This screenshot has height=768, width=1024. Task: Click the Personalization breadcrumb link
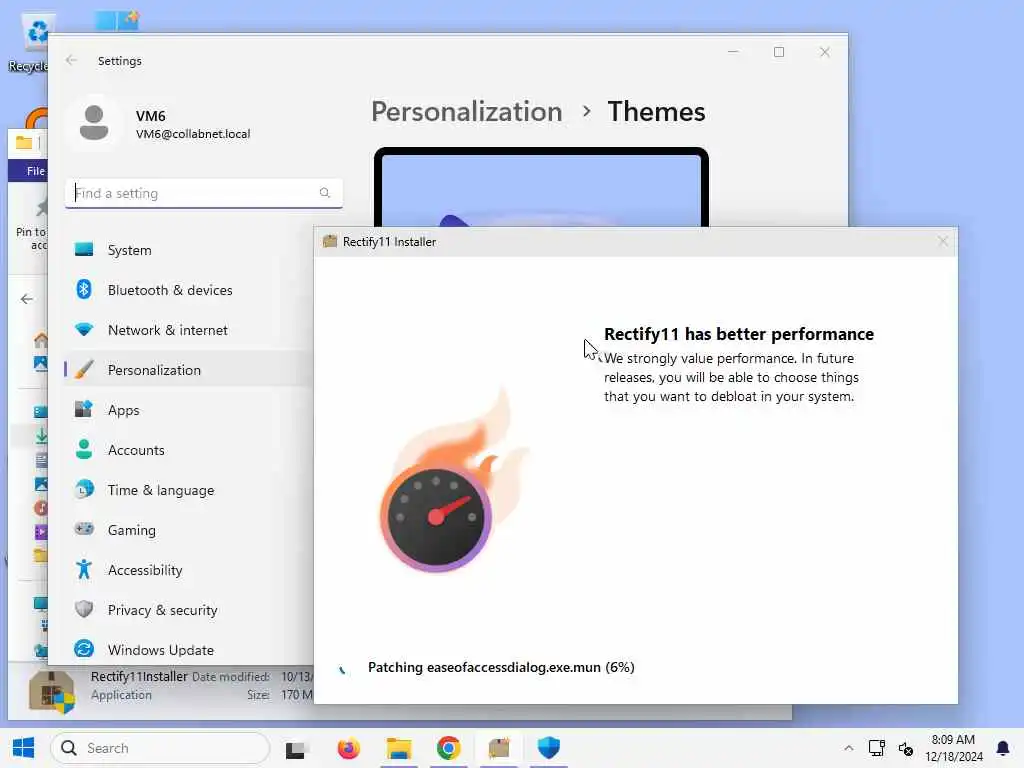[x=466, y=112]
